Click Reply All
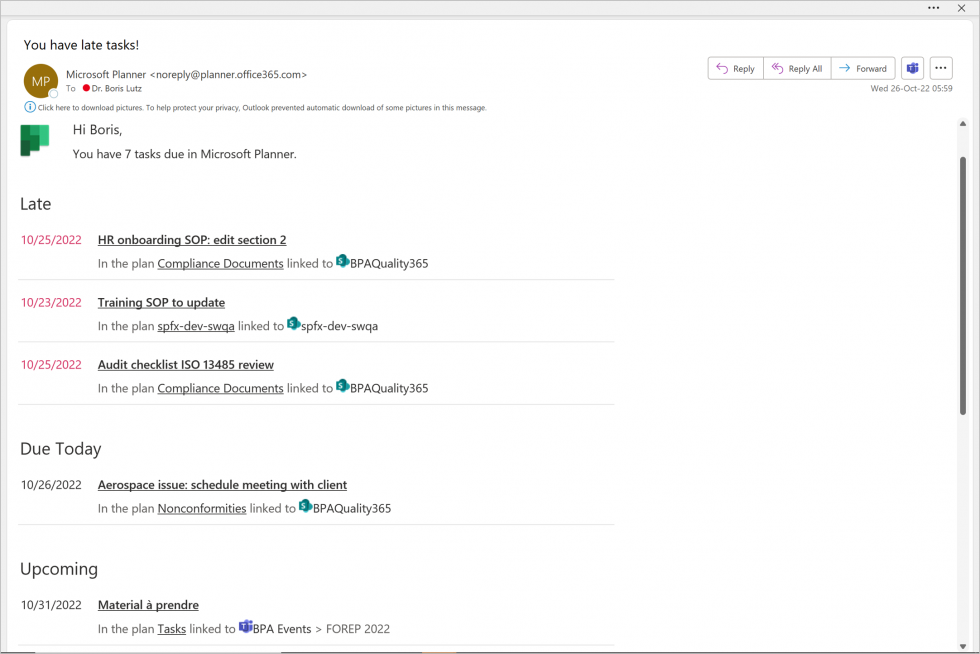Screen dimensions: 980x654 tap(797, 68)
